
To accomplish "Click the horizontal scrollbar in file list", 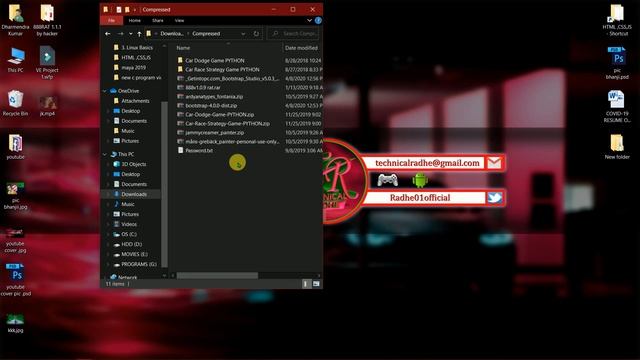I will point(217,276).
